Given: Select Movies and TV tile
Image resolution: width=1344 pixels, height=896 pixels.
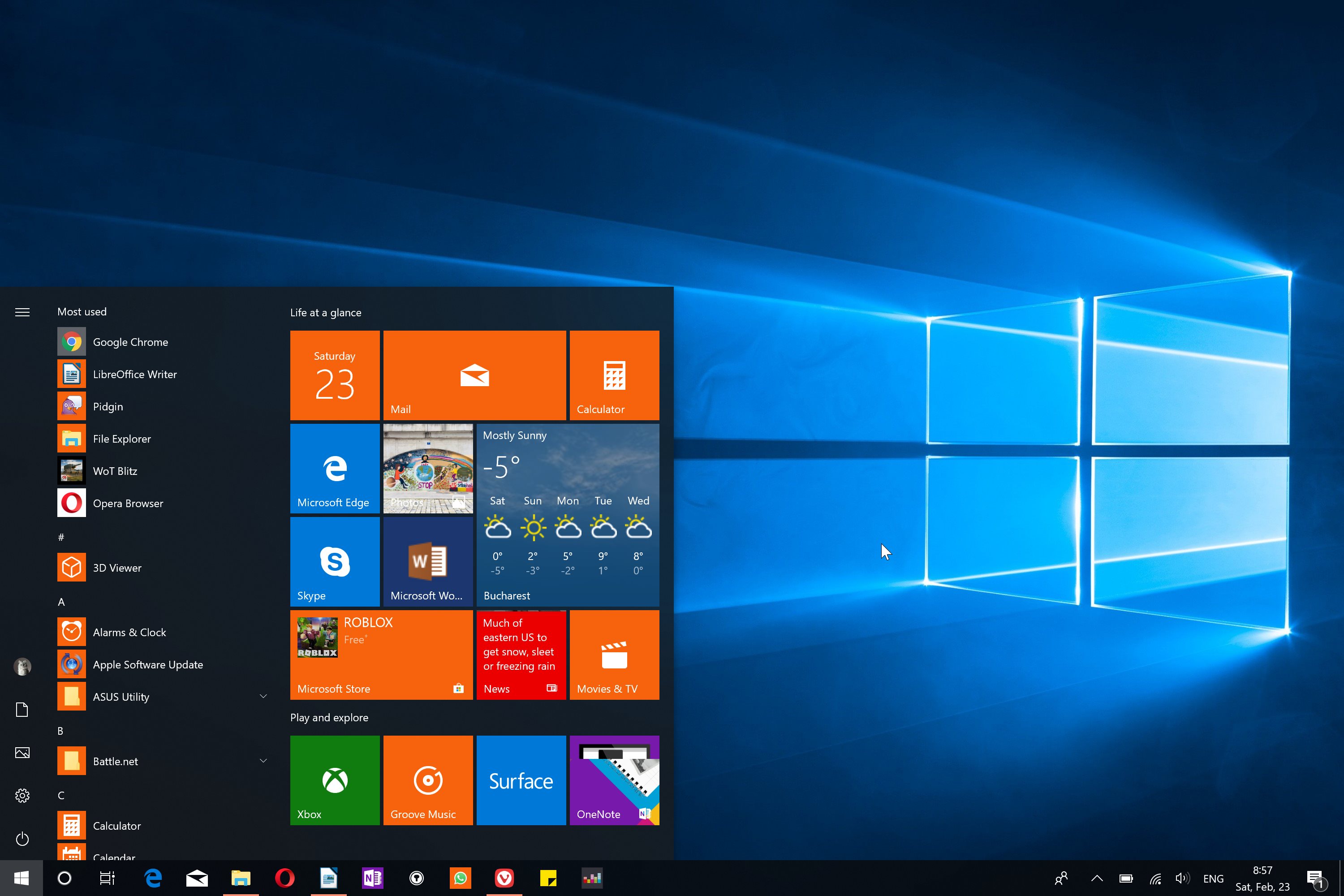Looking at the screenshot, I should tap(614, 655).
